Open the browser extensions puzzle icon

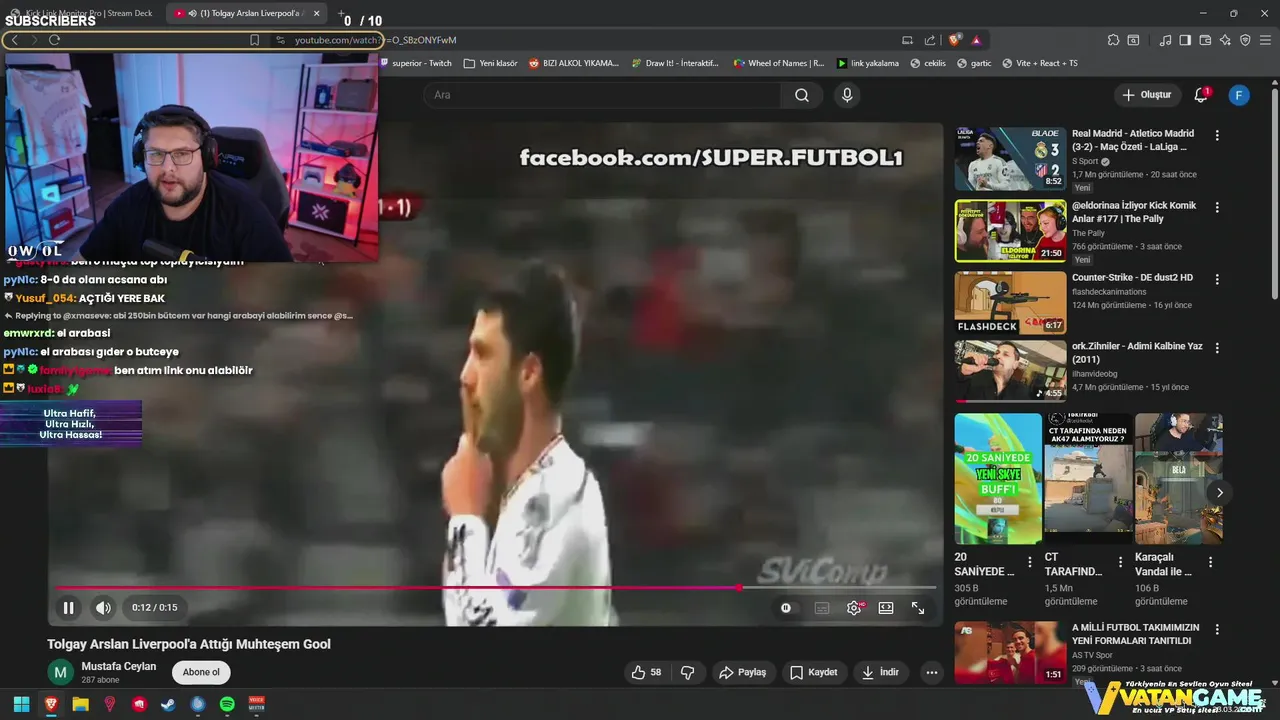[1113, 40]
